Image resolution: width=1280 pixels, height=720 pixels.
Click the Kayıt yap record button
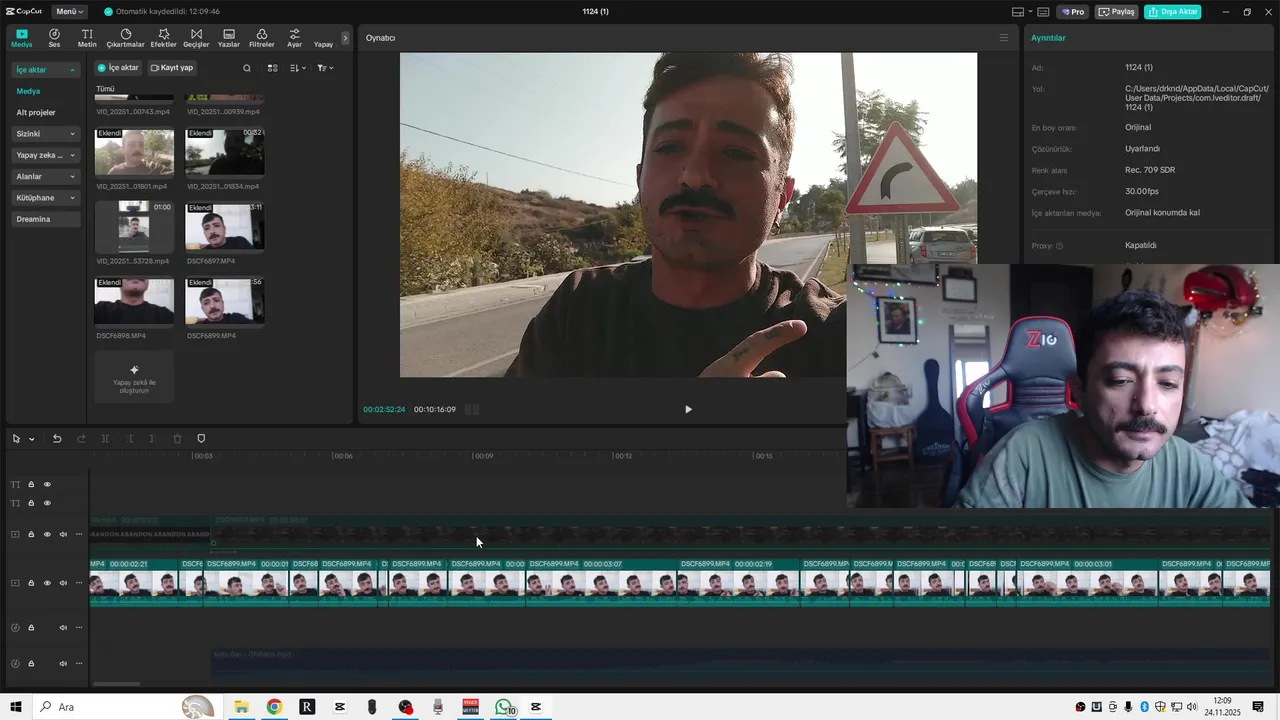coord(172,68)
